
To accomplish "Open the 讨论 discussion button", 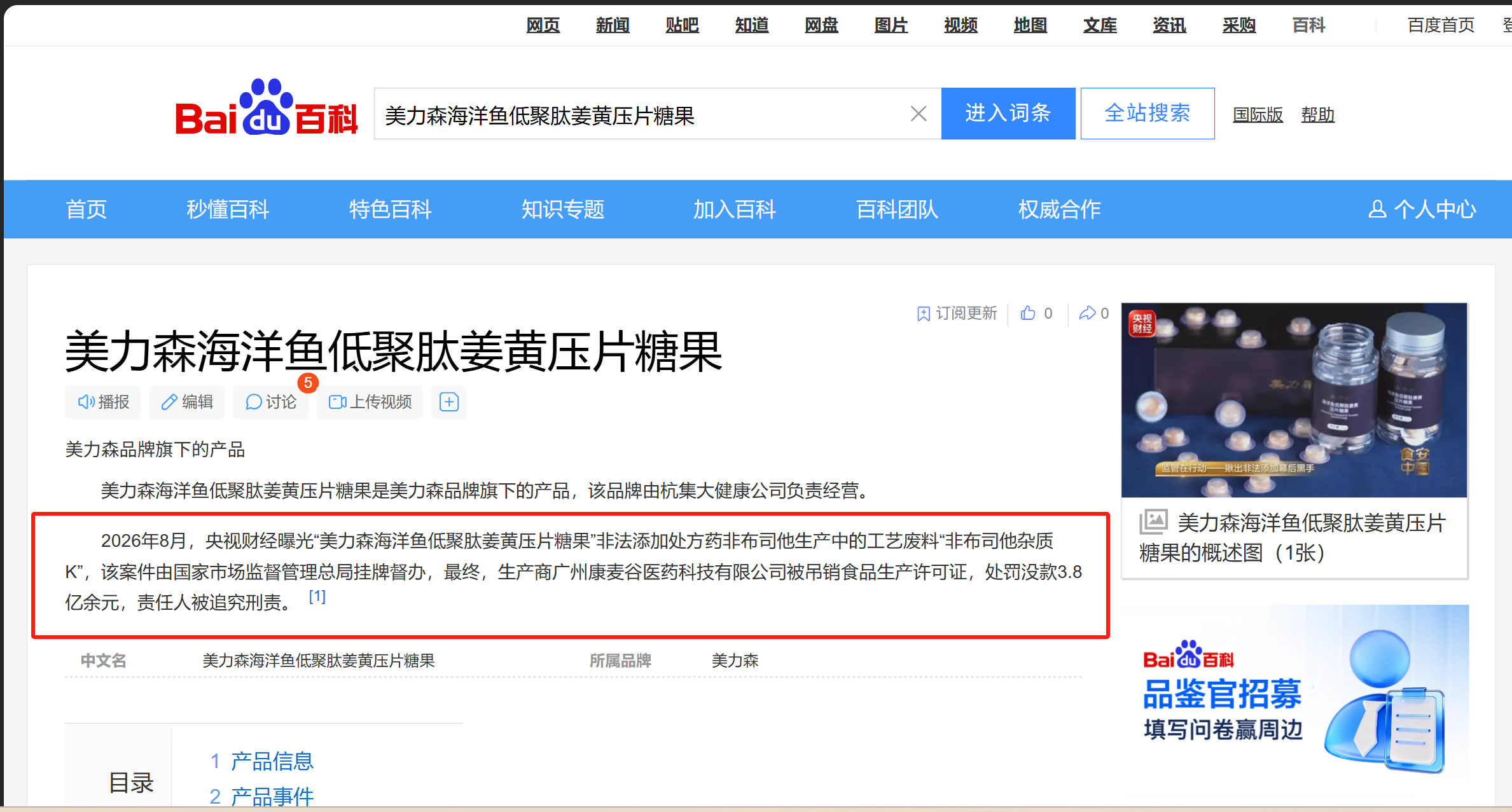I will coord(271,402).
